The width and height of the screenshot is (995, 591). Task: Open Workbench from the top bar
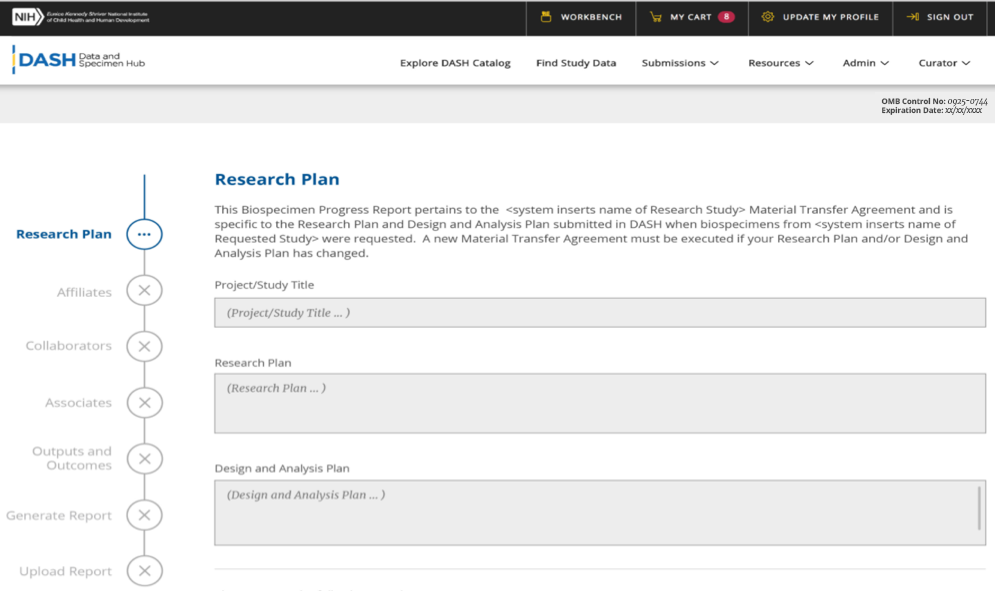[581, 17]
